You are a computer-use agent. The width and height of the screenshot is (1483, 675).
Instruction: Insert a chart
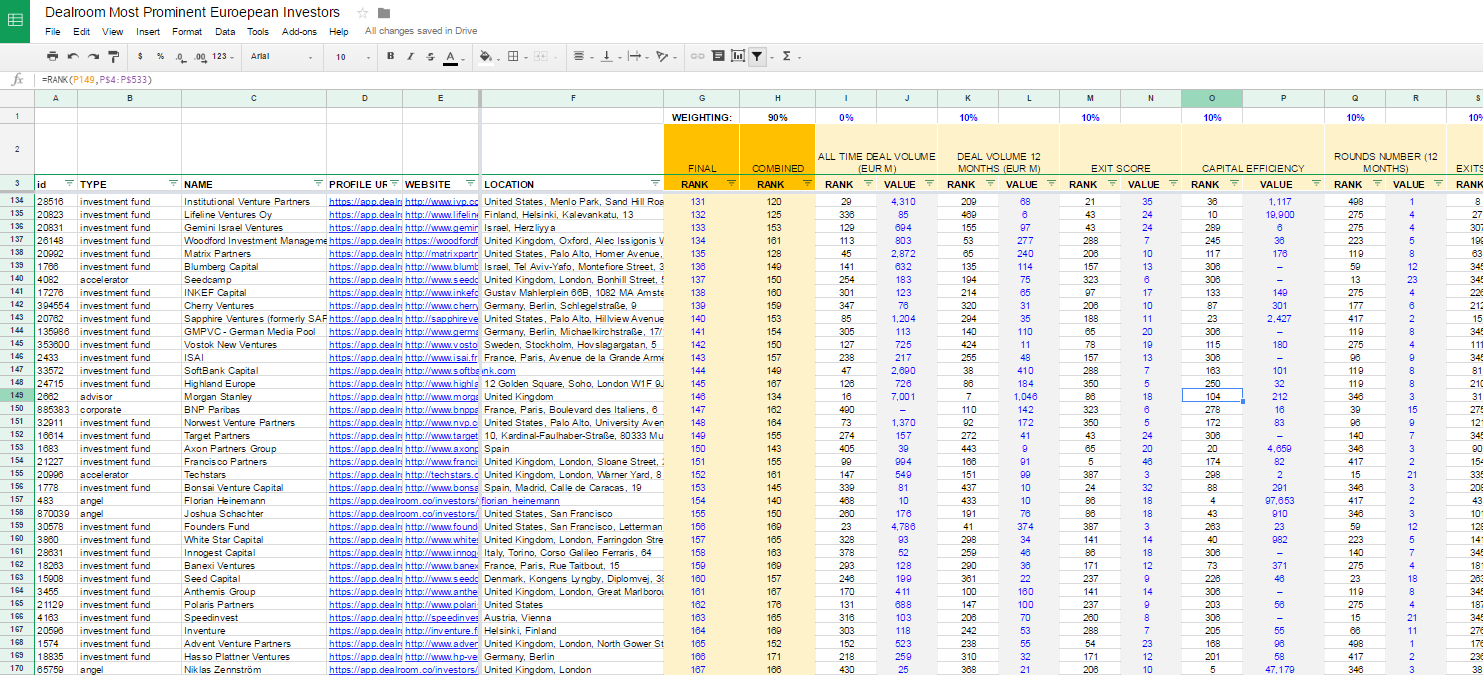tap(738, 57)
